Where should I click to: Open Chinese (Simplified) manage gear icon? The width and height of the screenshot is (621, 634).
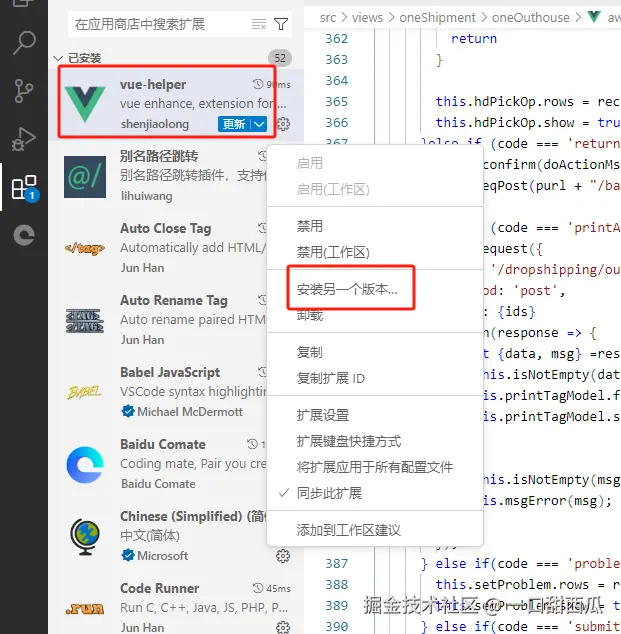point(283,556)
